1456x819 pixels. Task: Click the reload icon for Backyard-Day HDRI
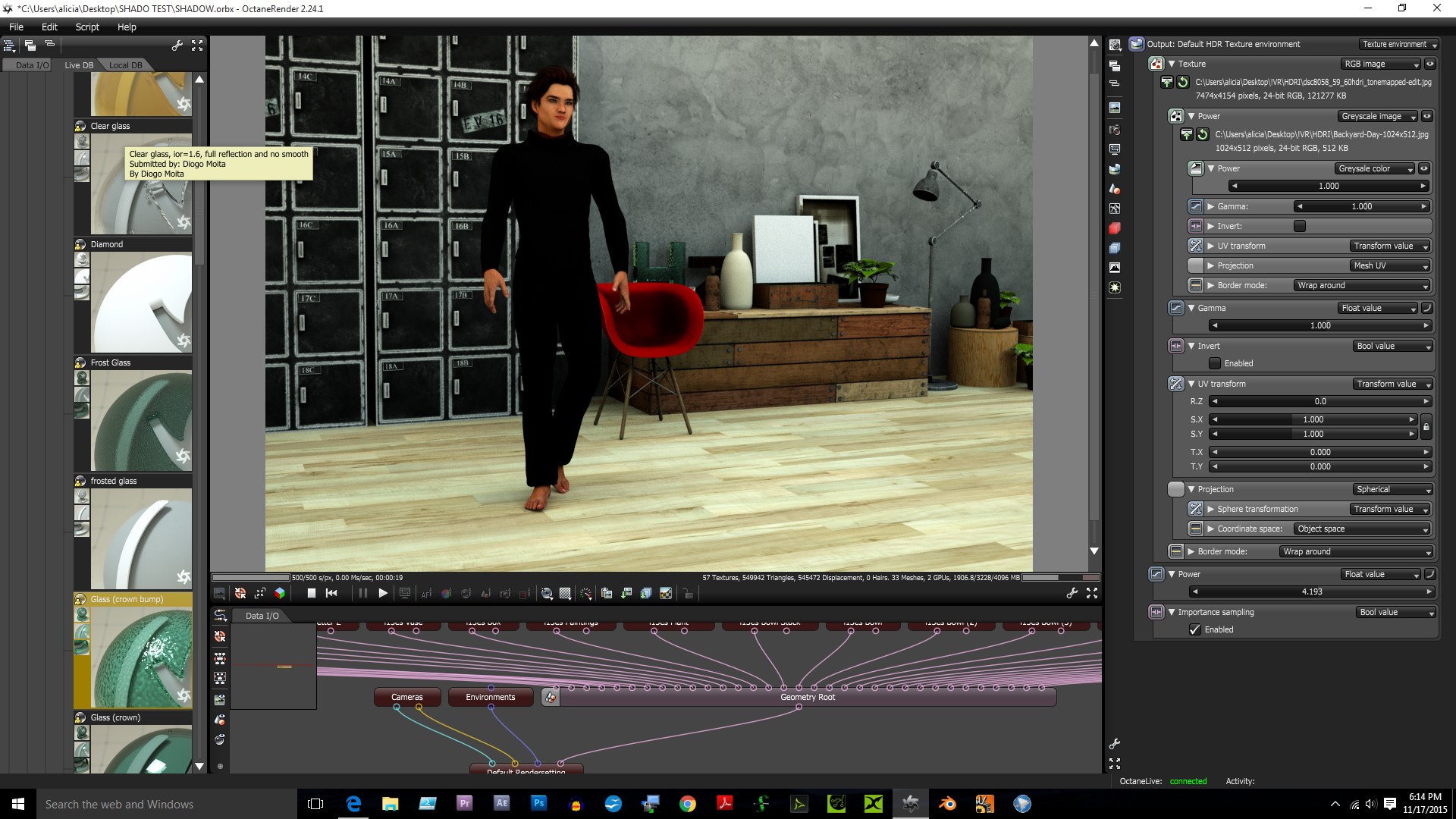click(1203, 135)
